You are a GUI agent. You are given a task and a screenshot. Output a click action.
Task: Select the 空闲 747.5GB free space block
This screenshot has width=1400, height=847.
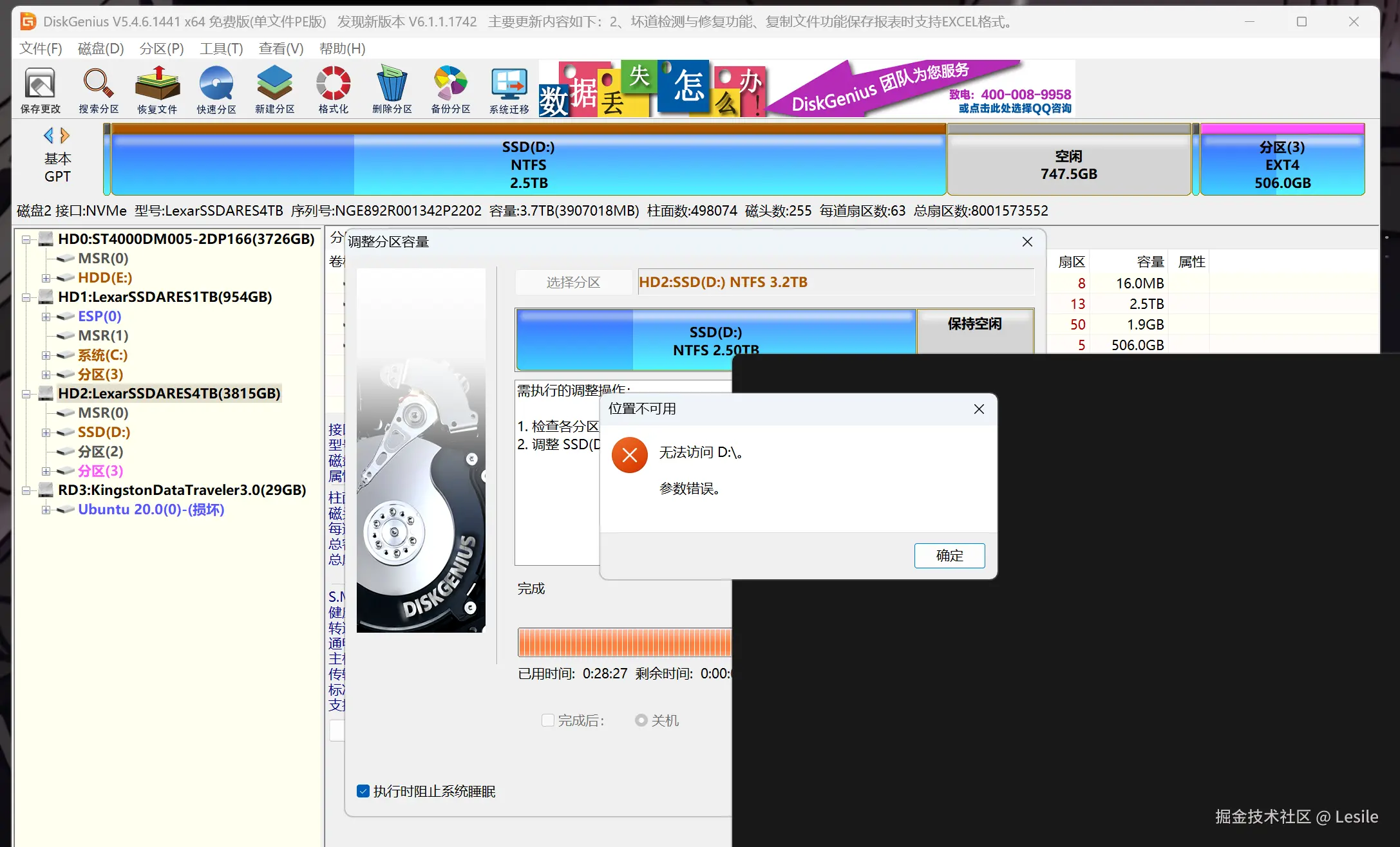1069,159
